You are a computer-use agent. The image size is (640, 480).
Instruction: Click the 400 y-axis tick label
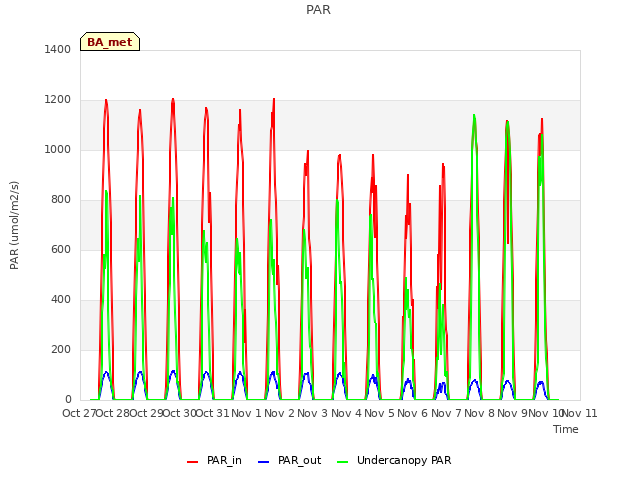coord(61,300)
